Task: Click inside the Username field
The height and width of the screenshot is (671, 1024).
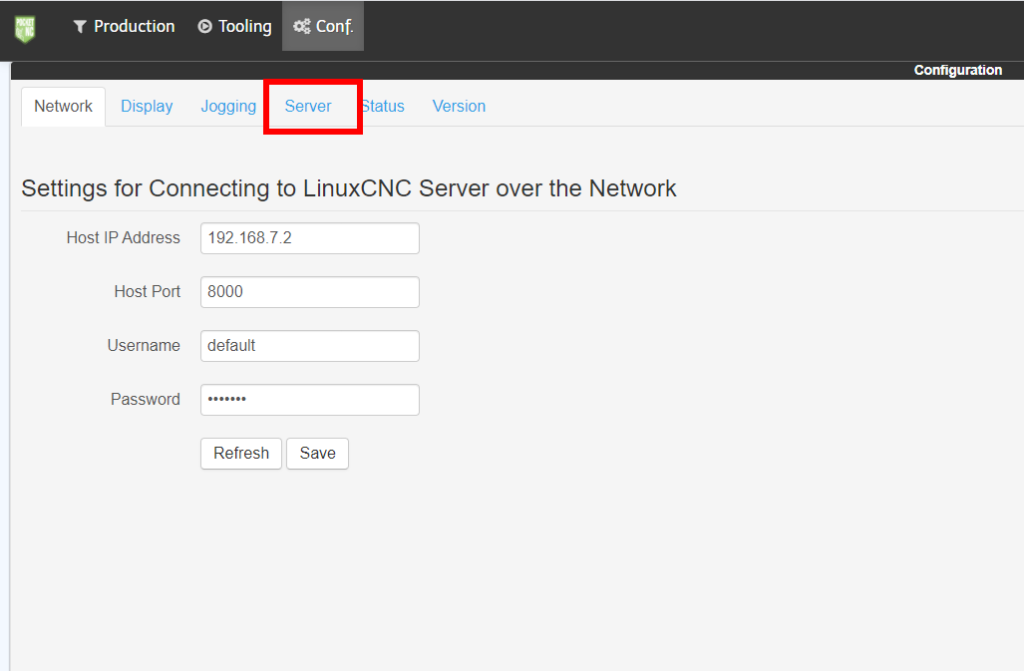Action: [x=309, y=345]
